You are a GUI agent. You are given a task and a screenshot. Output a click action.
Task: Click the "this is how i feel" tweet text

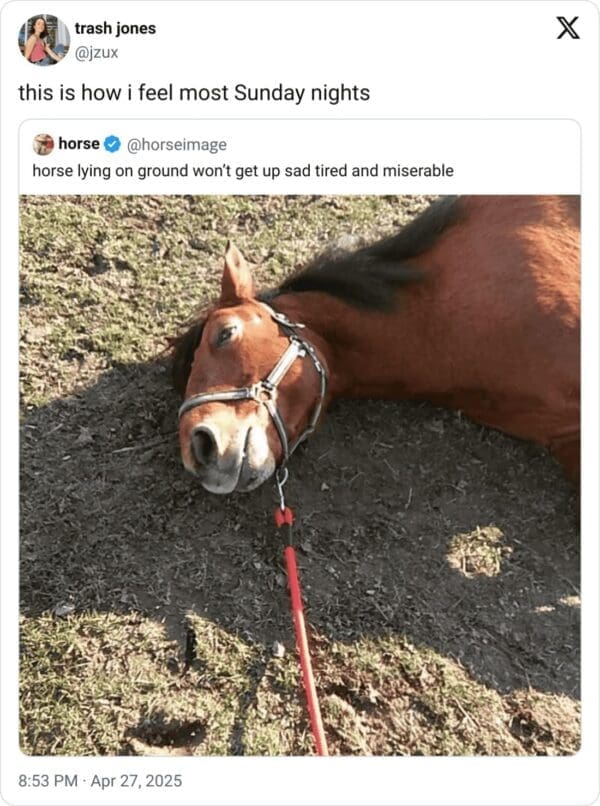click(x=194, y=93)
